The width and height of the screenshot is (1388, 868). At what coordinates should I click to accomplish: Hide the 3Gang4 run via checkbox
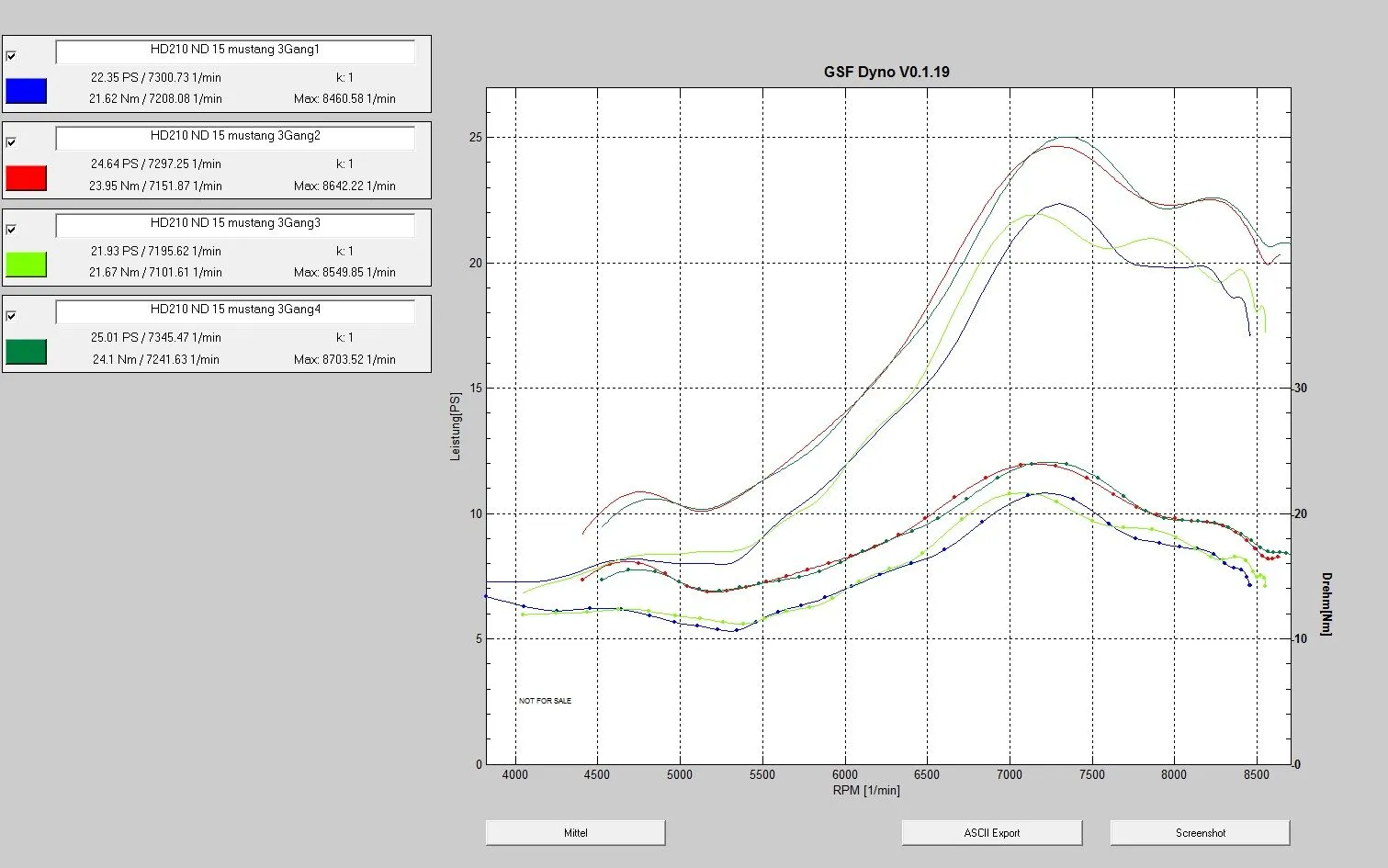(11, 316)
